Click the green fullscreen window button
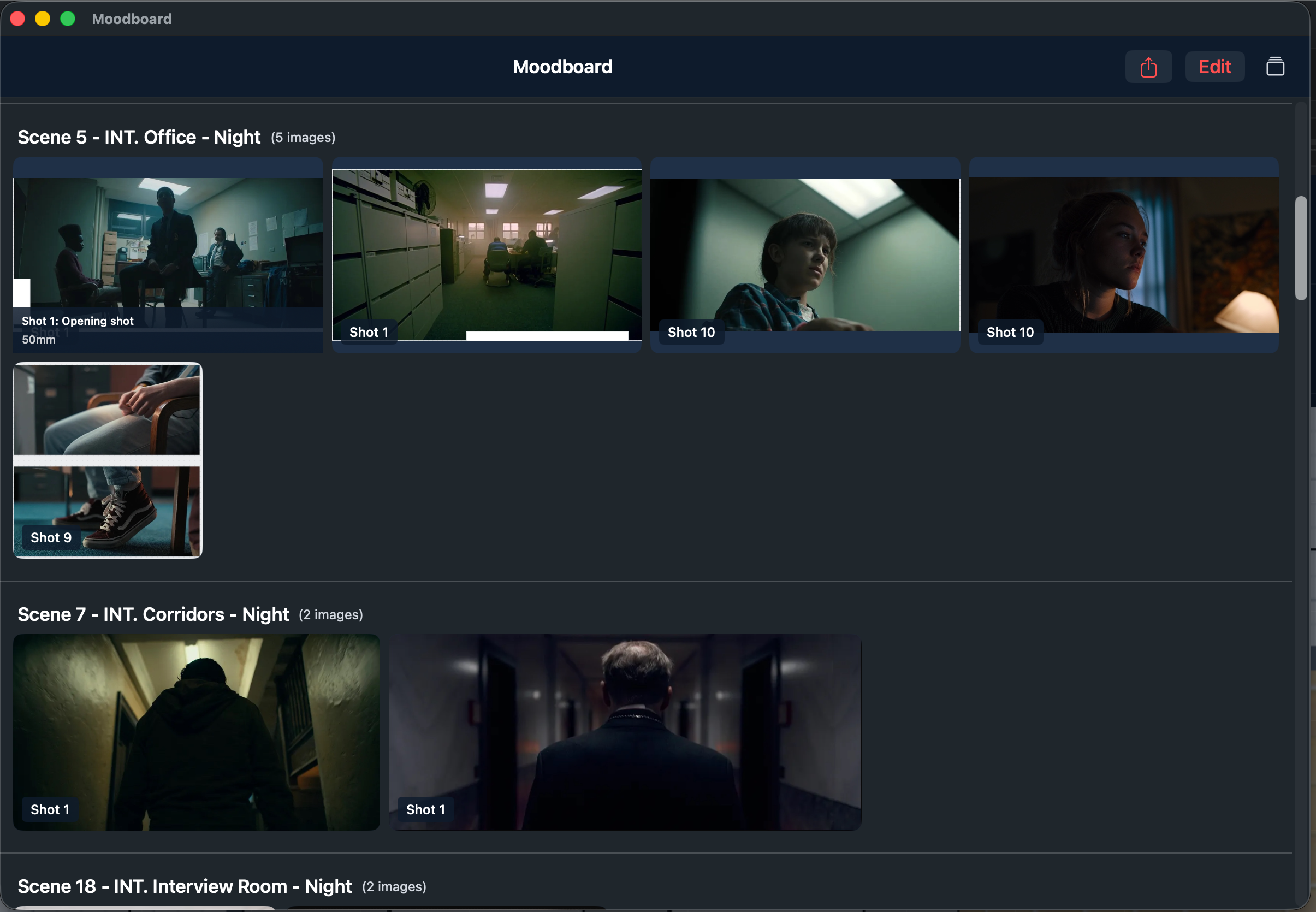This screenshot has height=912, width=1316. coord(68,19)
